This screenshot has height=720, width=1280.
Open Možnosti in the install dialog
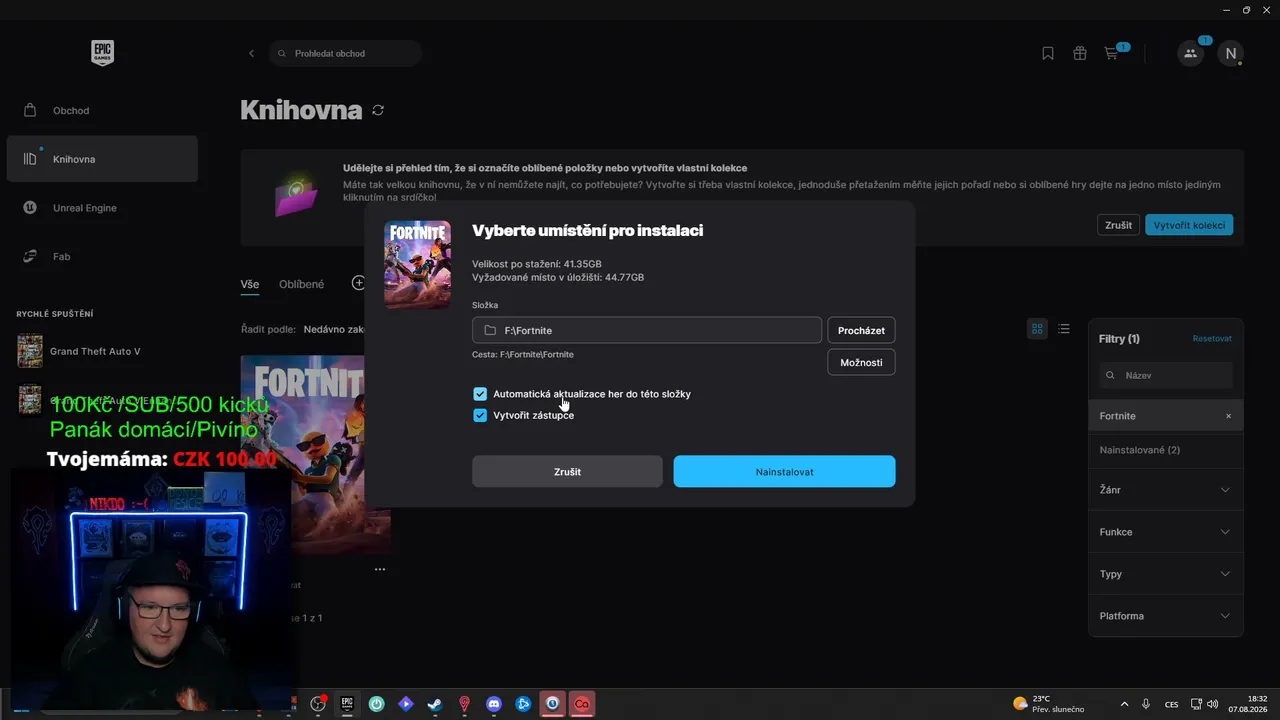[x=861, y=362]
